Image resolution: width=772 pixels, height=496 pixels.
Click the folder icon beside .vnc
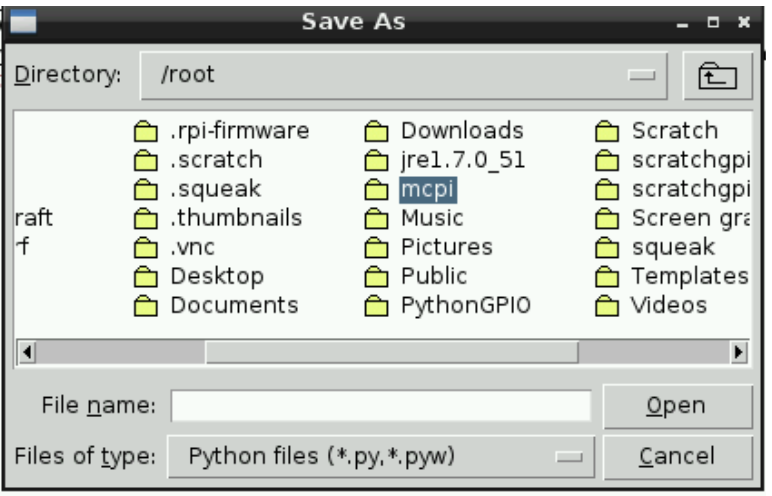pyautogui.click(x=146, y=248)
